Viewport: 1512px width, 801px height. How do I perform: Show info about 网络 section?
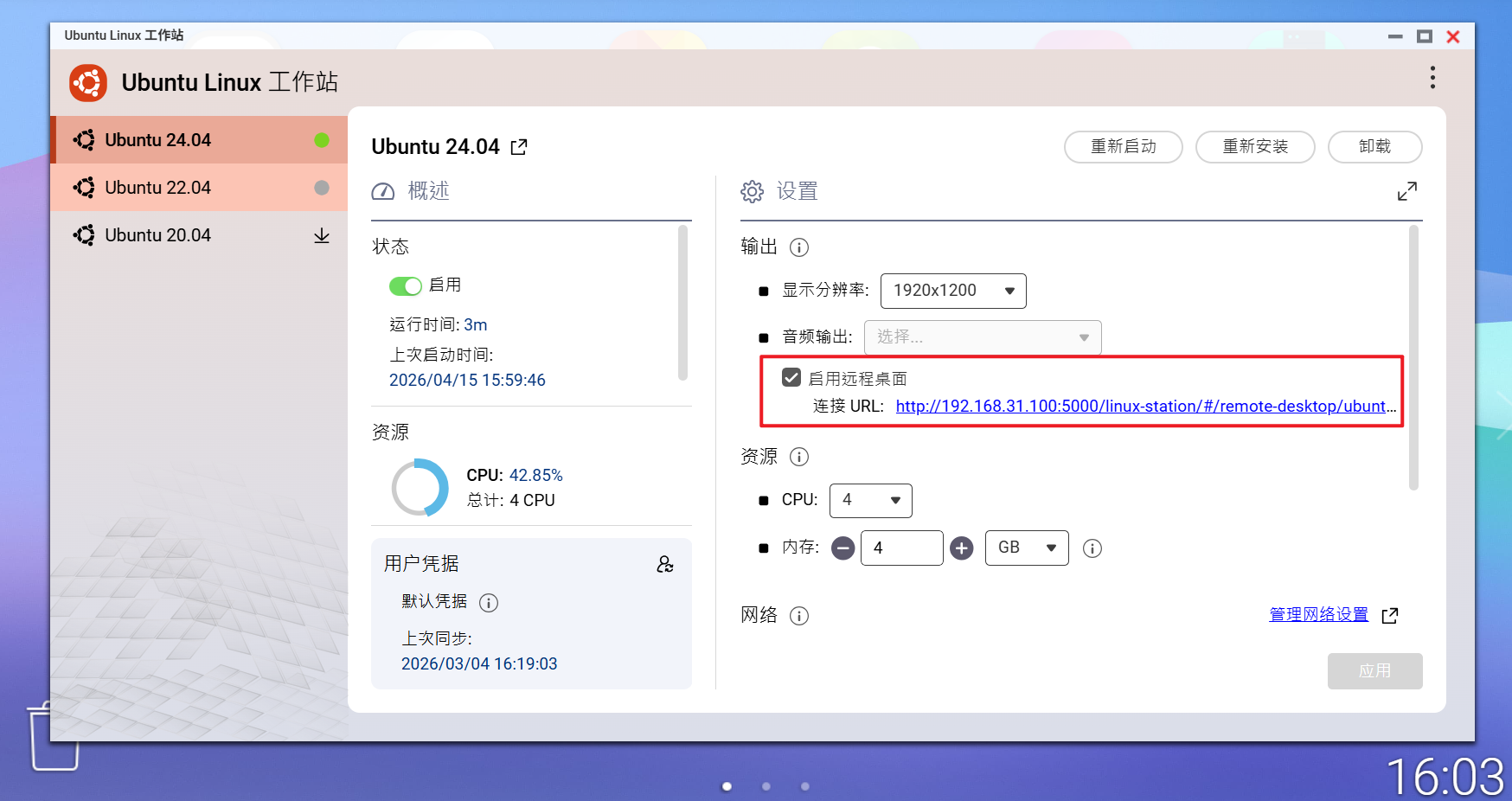point(799,616)
